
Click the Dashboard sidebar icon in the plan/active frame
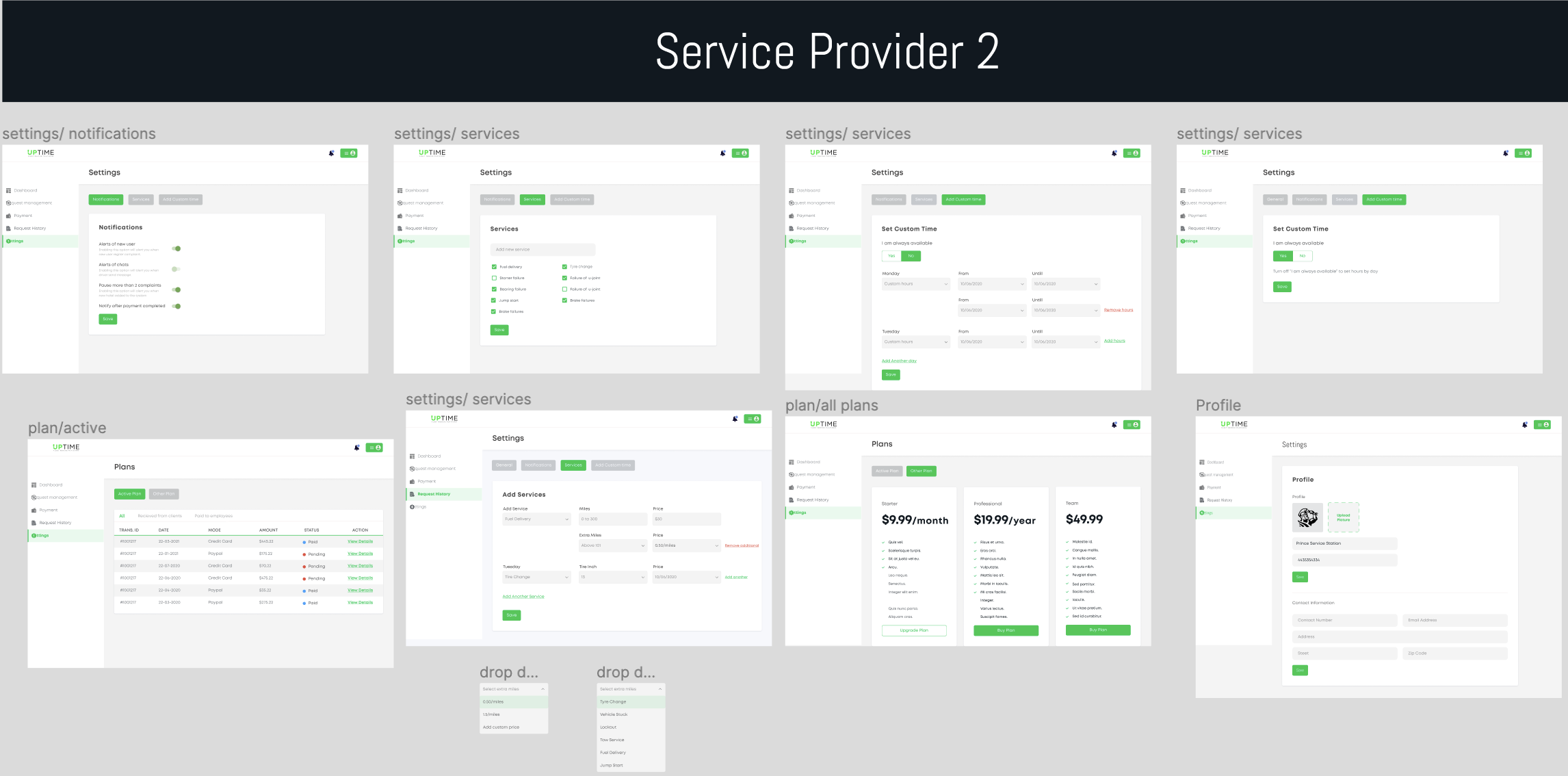[34, 485]
